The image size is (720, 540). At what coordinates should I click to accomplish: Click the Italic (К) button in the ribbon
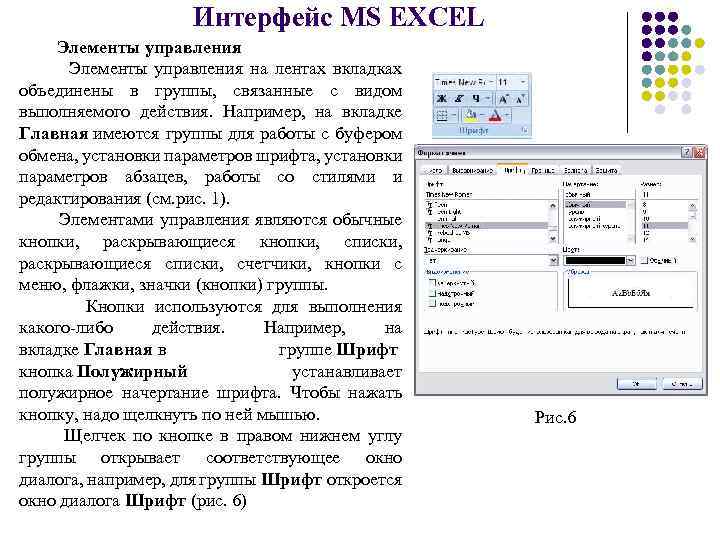(x=459, y=98)
